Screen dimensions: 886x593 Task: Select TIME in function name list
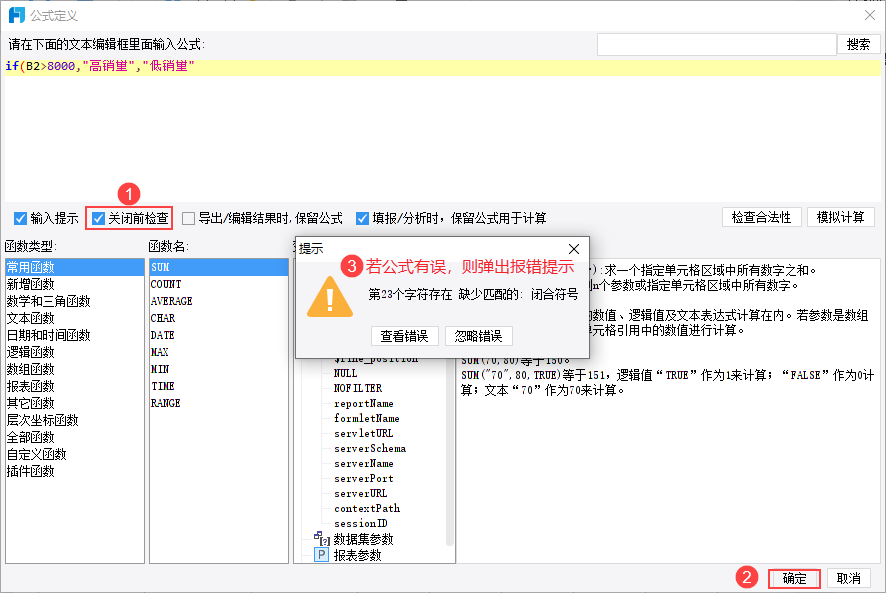pyautogui.click(x=219, y=386)
